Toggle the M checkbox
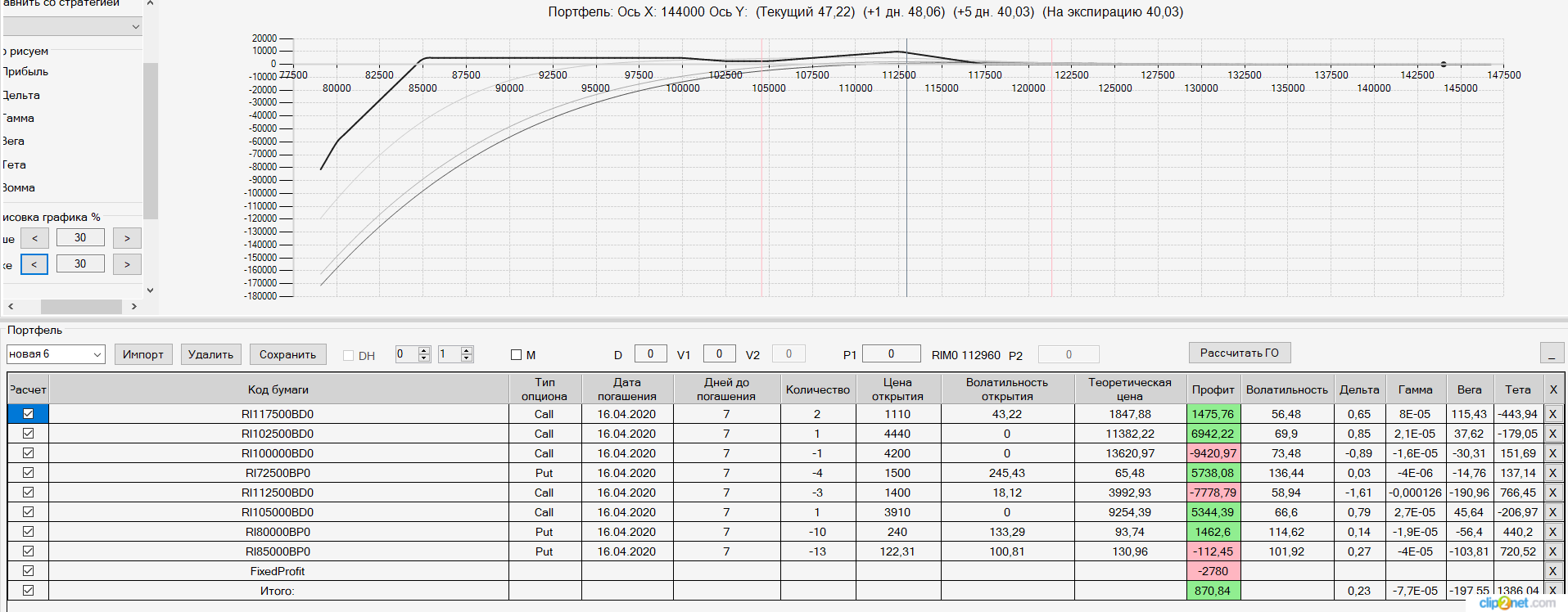Screen dimensions: 1568x612 (x=516, y=355)
